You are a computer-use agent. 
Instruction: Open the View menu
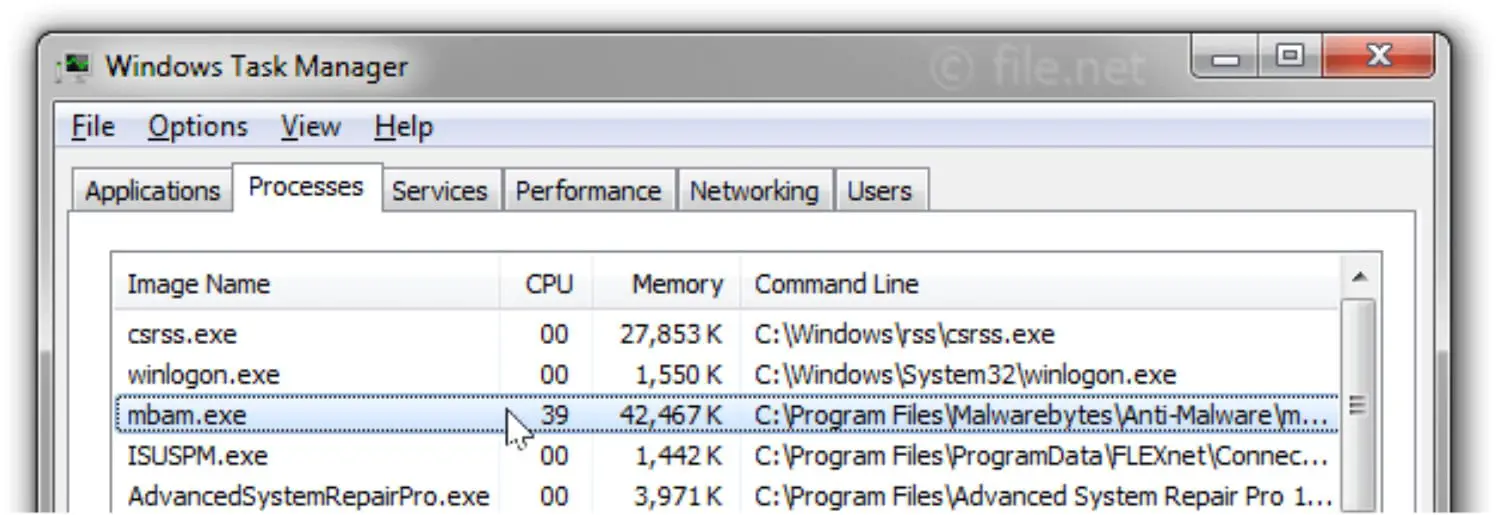tap(311, 127)
